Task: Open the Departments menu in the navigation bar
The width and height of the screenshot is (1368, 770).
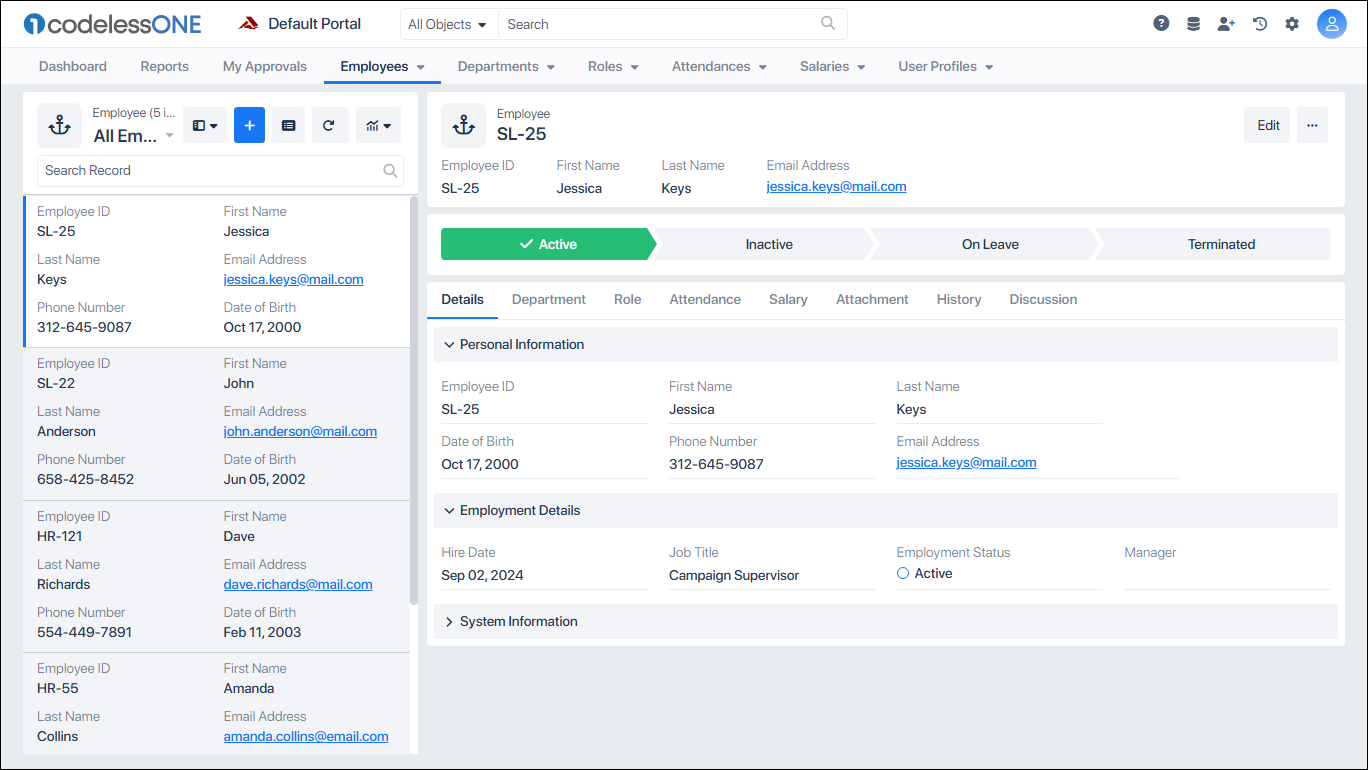Action: click(506, 66)
